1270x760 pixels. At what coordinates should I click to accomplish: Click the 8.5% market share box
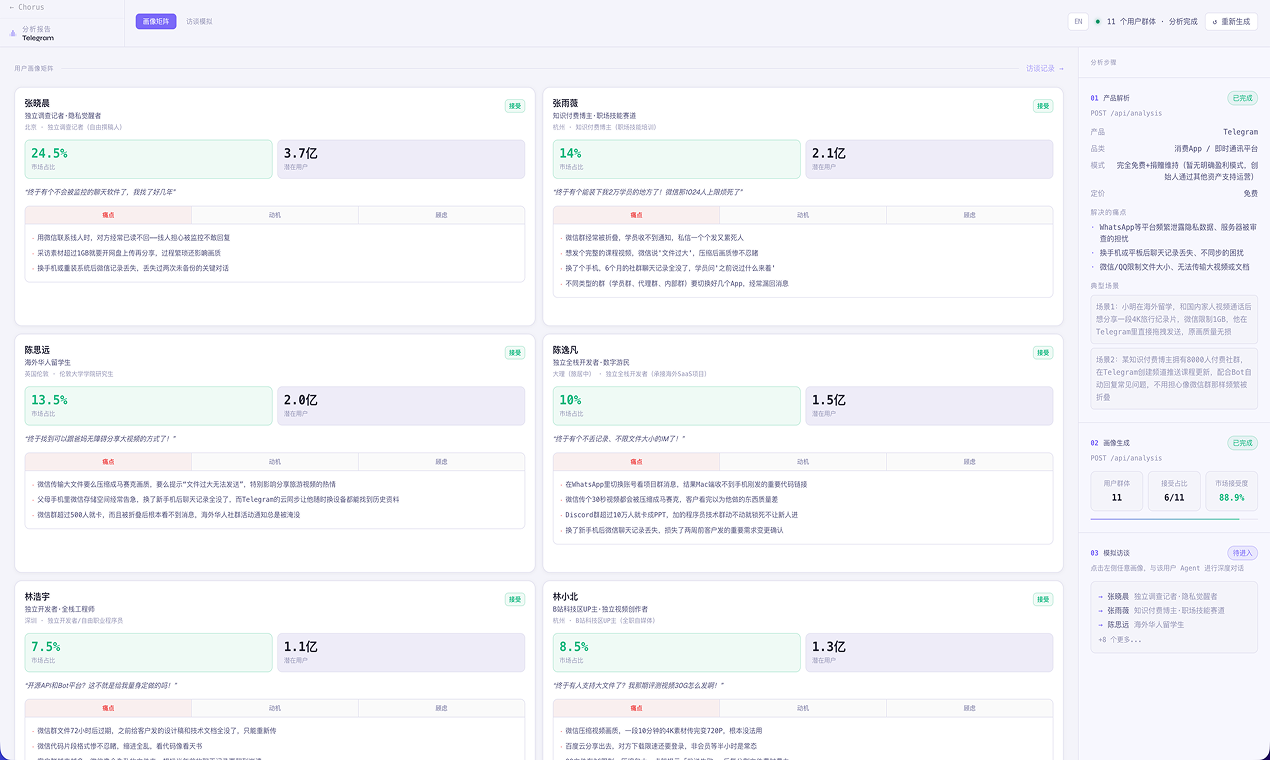click(x=677, y=653)
